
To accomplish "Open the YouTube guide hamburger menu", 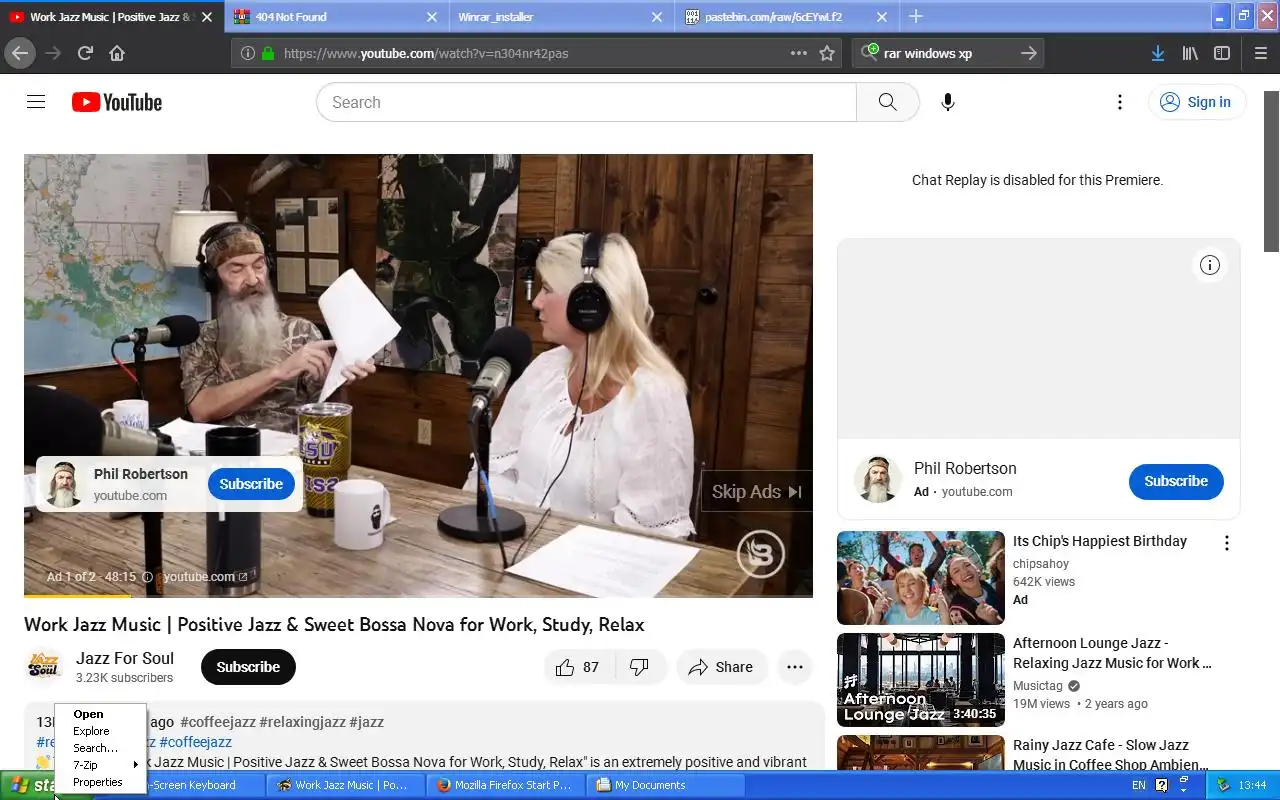I will (x=36, y=102).
